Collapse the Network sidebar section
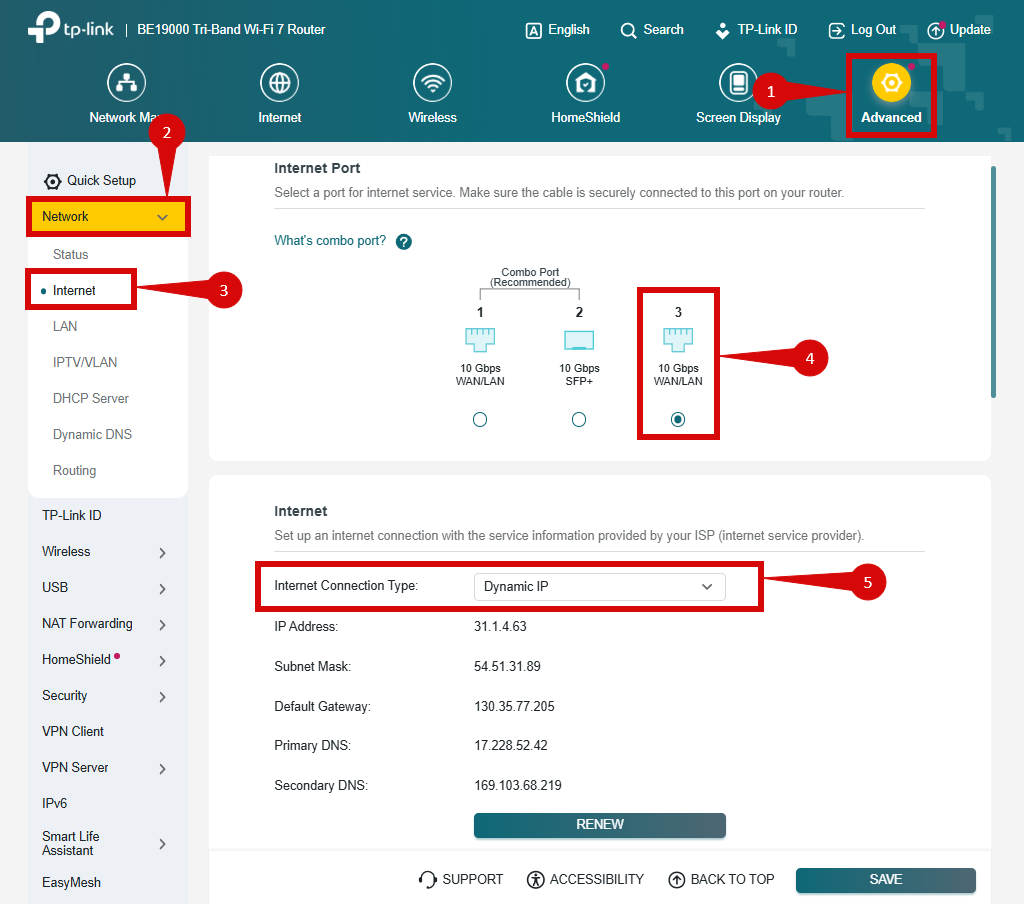The image size is (1024, 904). click(x=162, y=217)
